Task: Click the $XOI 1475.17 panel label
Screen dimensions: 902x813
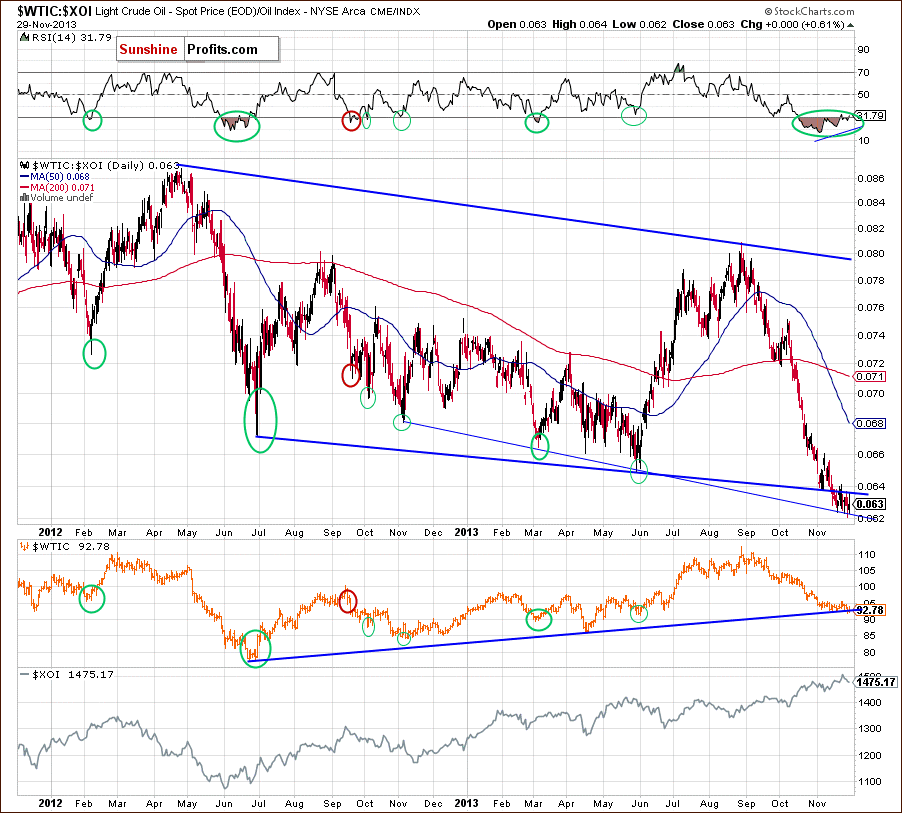Action: point(73,674)
